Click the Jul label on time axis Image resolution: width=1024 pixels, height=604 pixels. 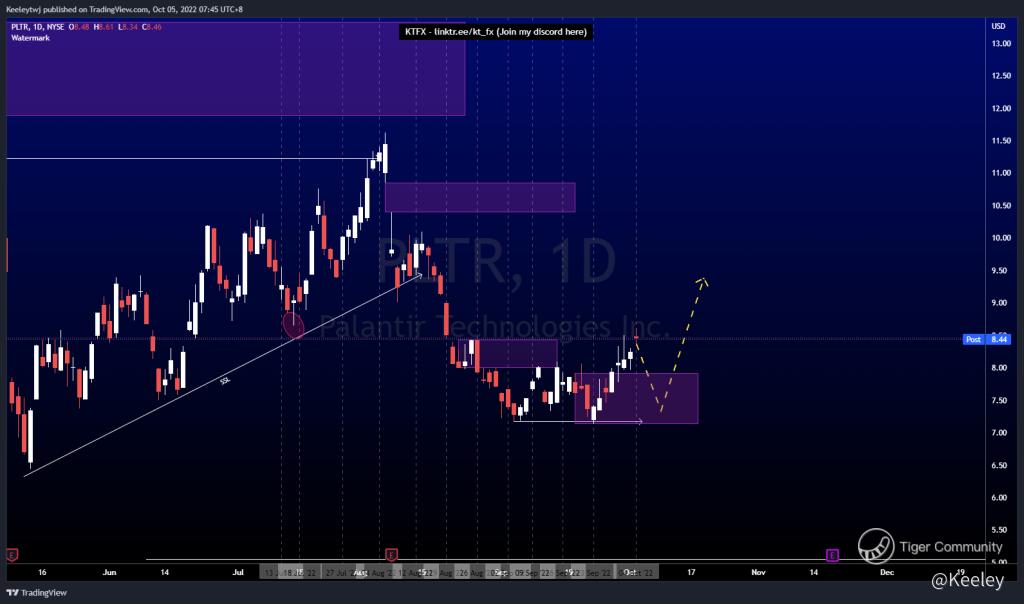tap(238, 573)
